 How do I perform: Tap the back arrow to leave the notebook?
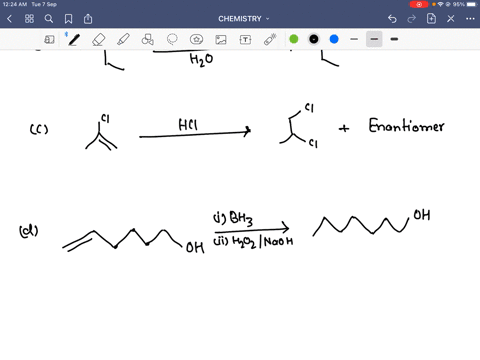pos(9,19)
